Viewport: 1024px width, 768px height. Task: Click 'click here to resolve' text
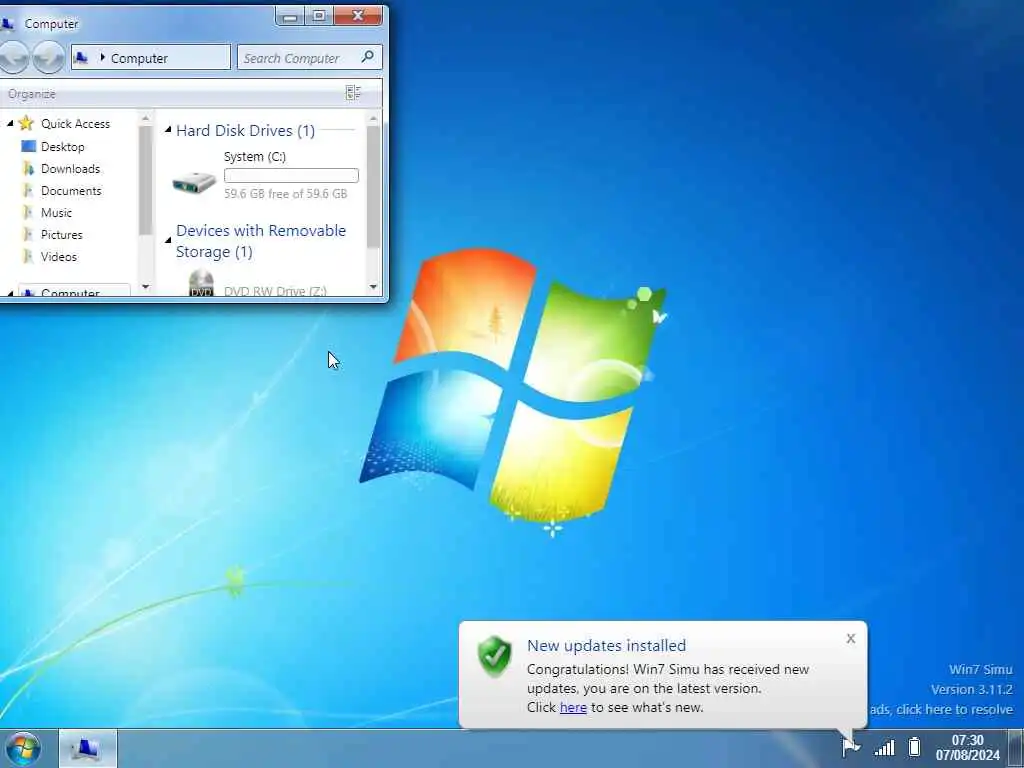(955, 710)
